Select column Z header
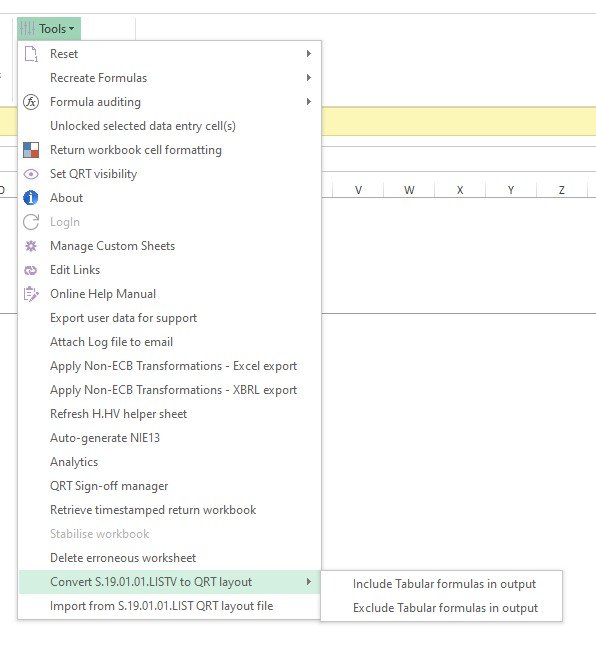Screen dimensions: 596x667 562,190
